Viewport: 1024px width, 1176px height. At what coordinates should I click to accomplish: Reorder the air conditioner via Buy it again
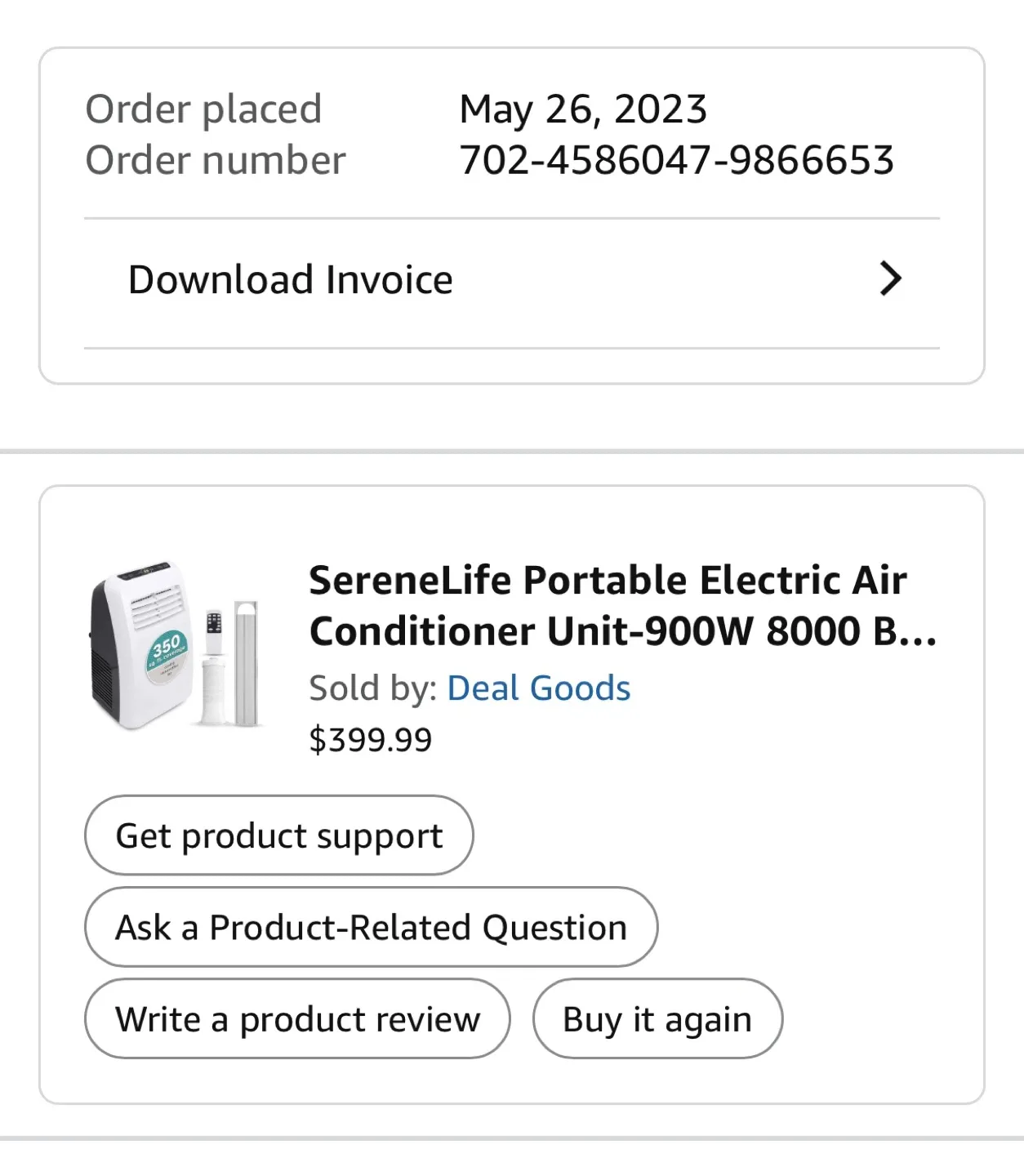click(x=657, y=1018)
